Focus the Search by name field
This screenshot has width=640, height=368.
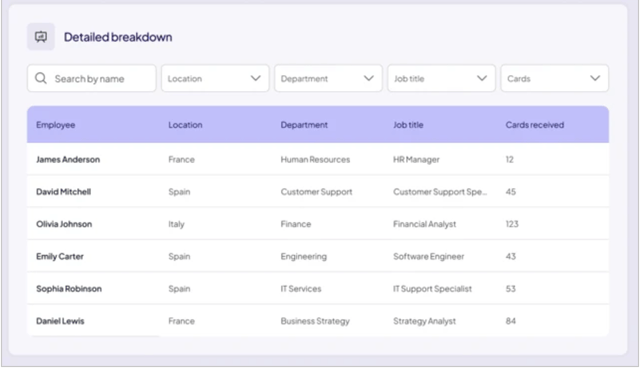[x=92, y=78]
